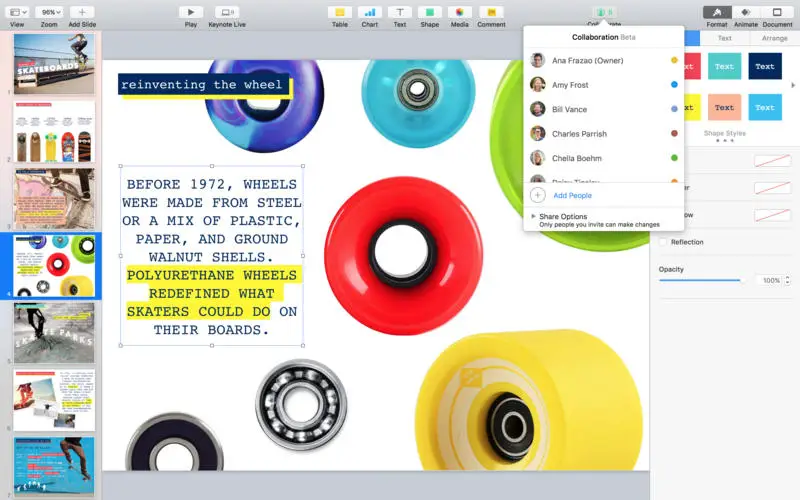This screenshot has width=800, height=500.
Task: Insert a Table from the toolbar
Action: [x=340, y=12]
